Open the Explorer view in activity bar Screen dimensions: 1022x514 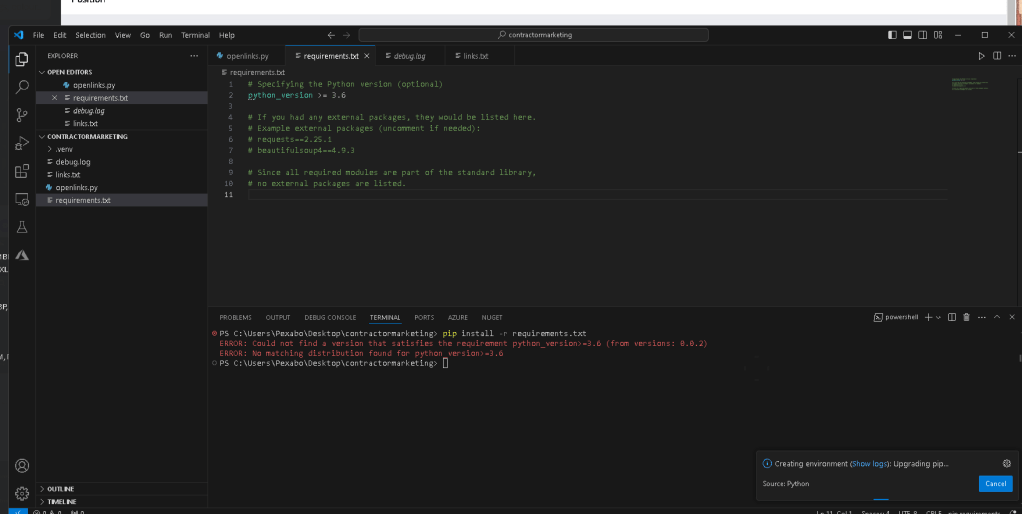click(x=22, y=59)
